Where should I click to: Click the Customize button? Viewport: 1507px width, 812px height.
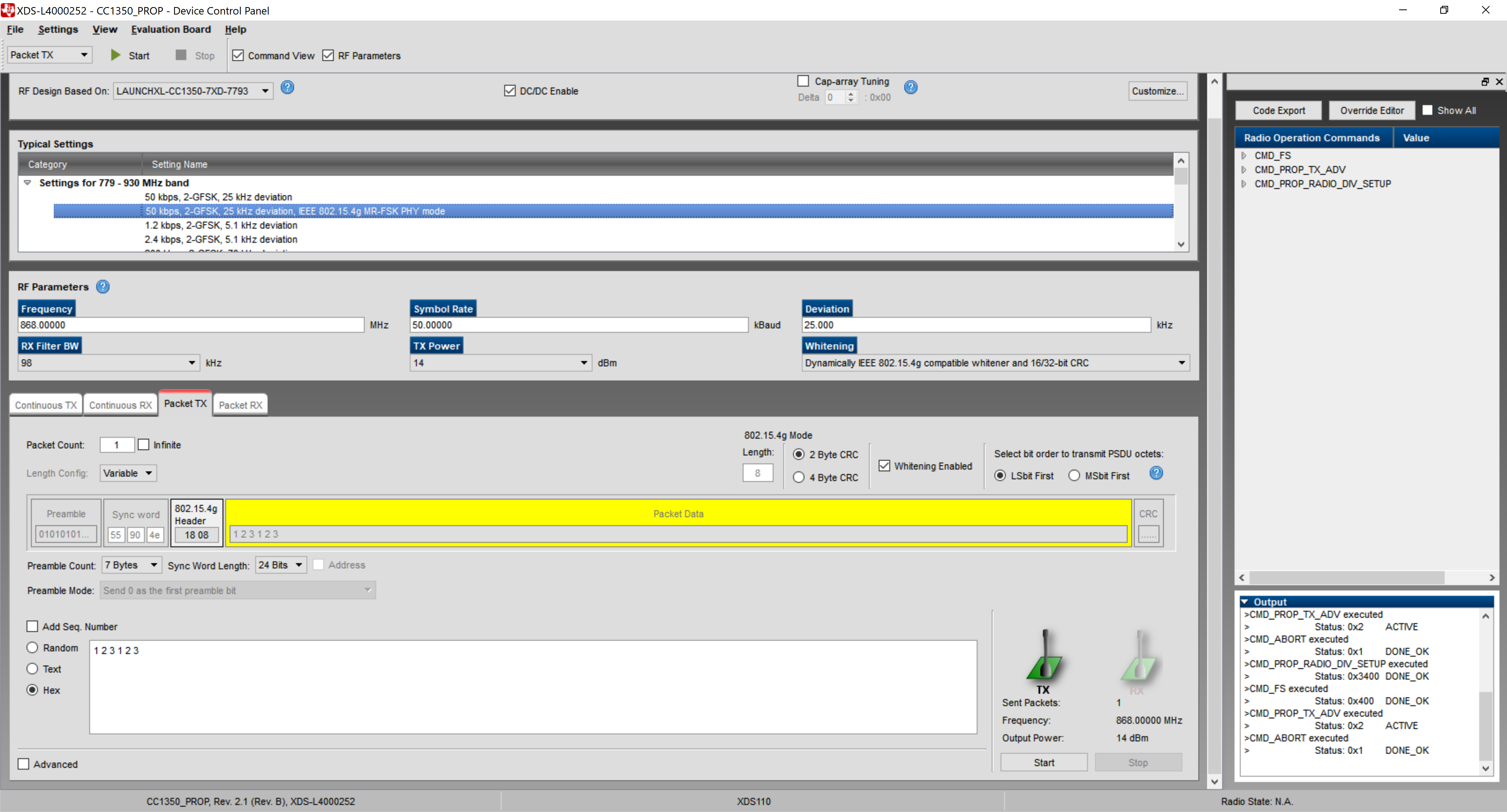(x=1157, y=91)
